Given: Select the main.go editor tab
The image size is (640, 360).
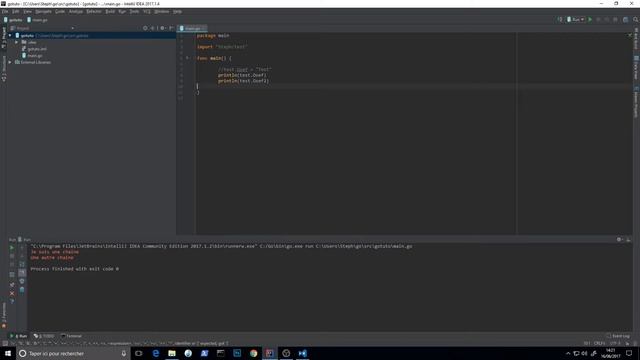Looking at the screenshot, I should click(x=193, y=28).
